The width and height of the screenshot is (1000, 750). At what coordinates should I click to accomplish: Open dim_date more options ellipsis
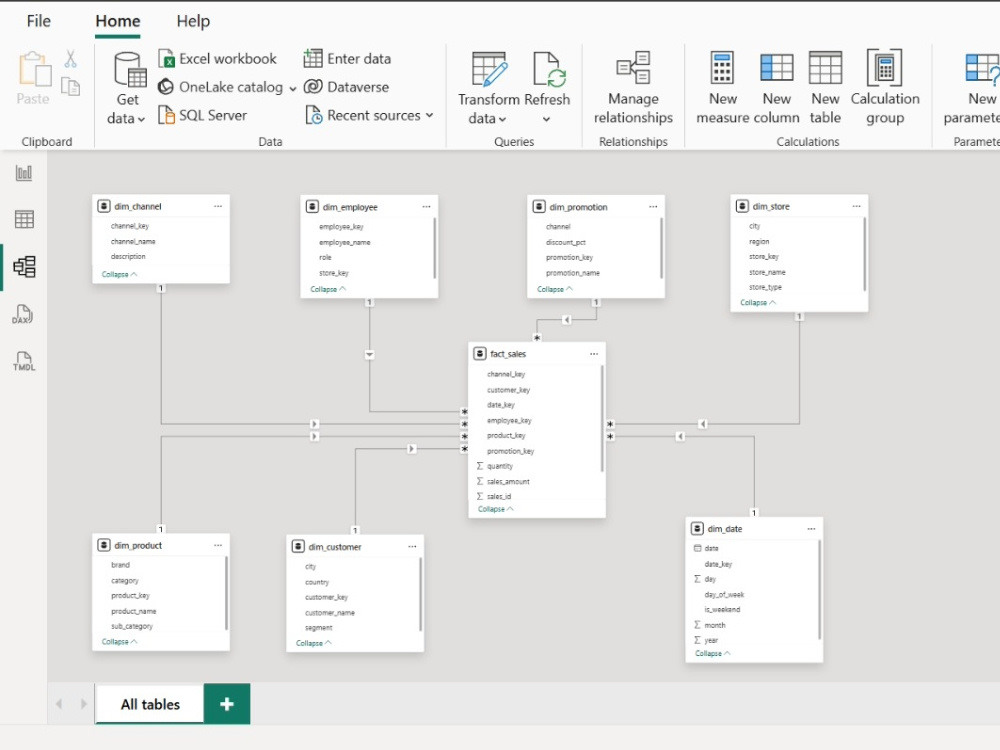tap(811, 529)
